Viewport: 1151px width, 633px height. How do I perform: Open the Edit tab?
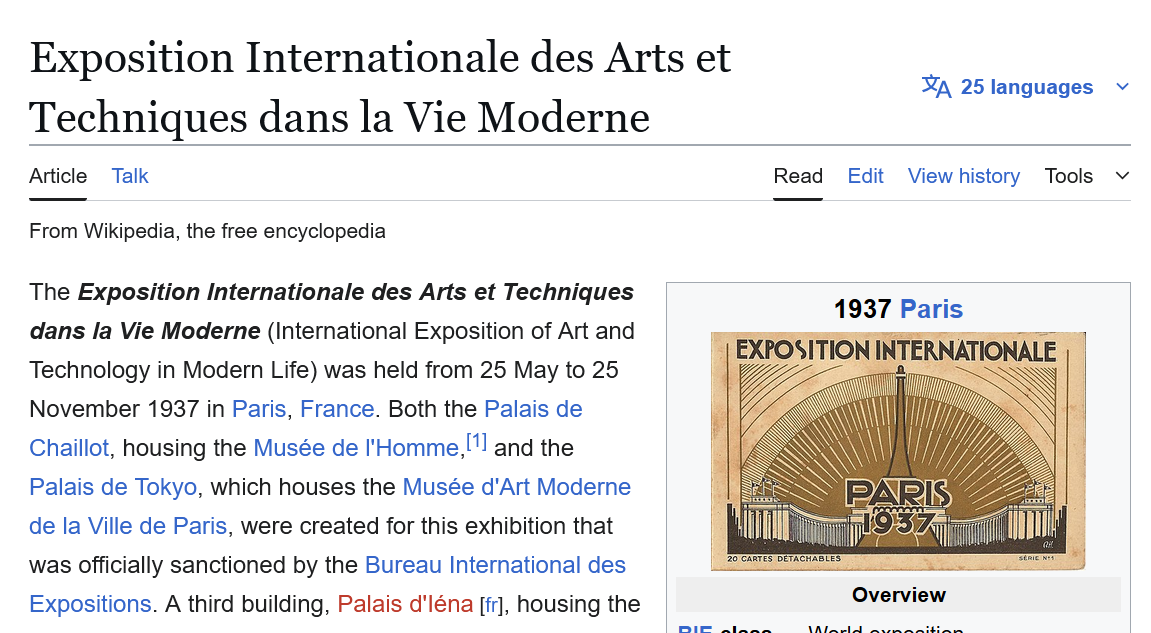point(865,176)
